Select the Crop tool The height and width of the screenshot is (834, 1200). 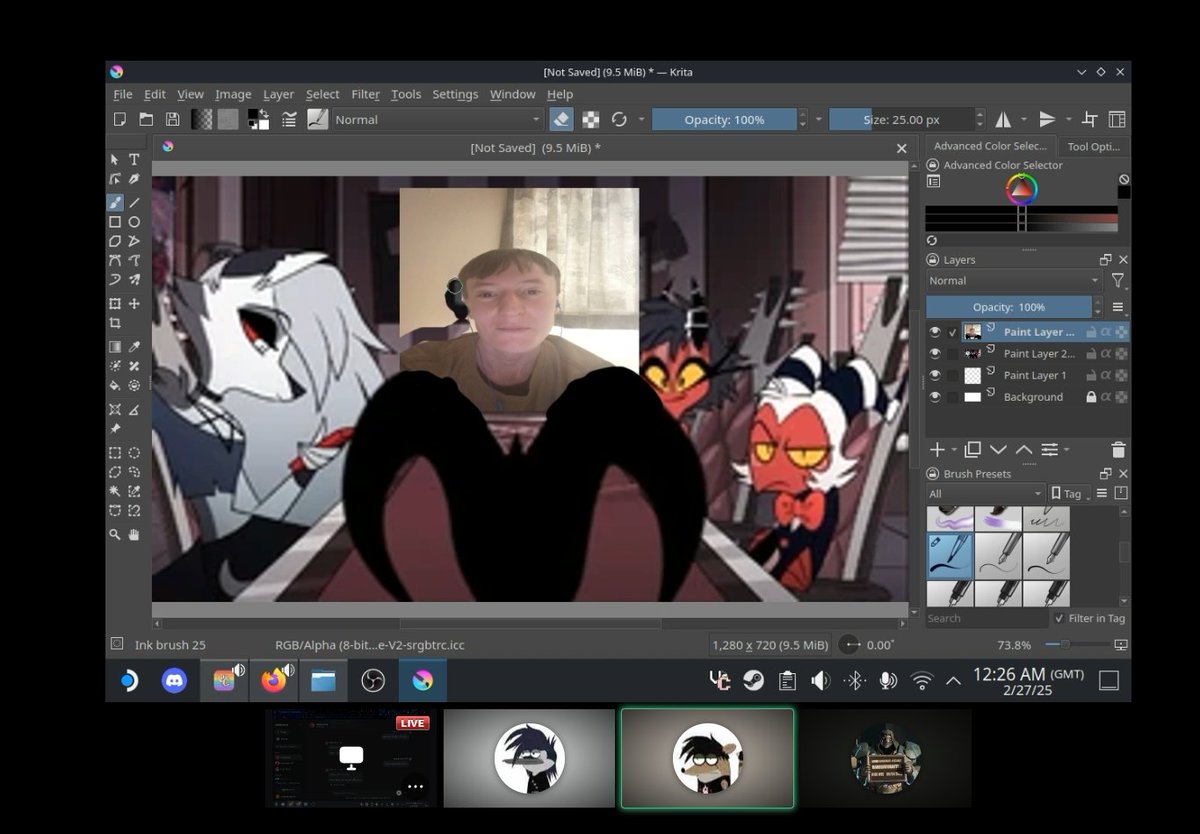pos(115,323)
